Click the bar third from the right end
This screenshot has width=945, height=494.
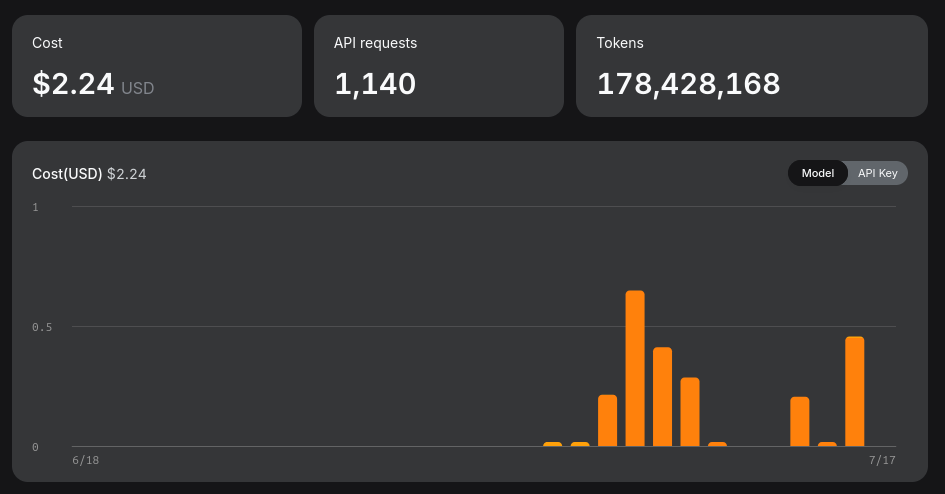[800, 422]
